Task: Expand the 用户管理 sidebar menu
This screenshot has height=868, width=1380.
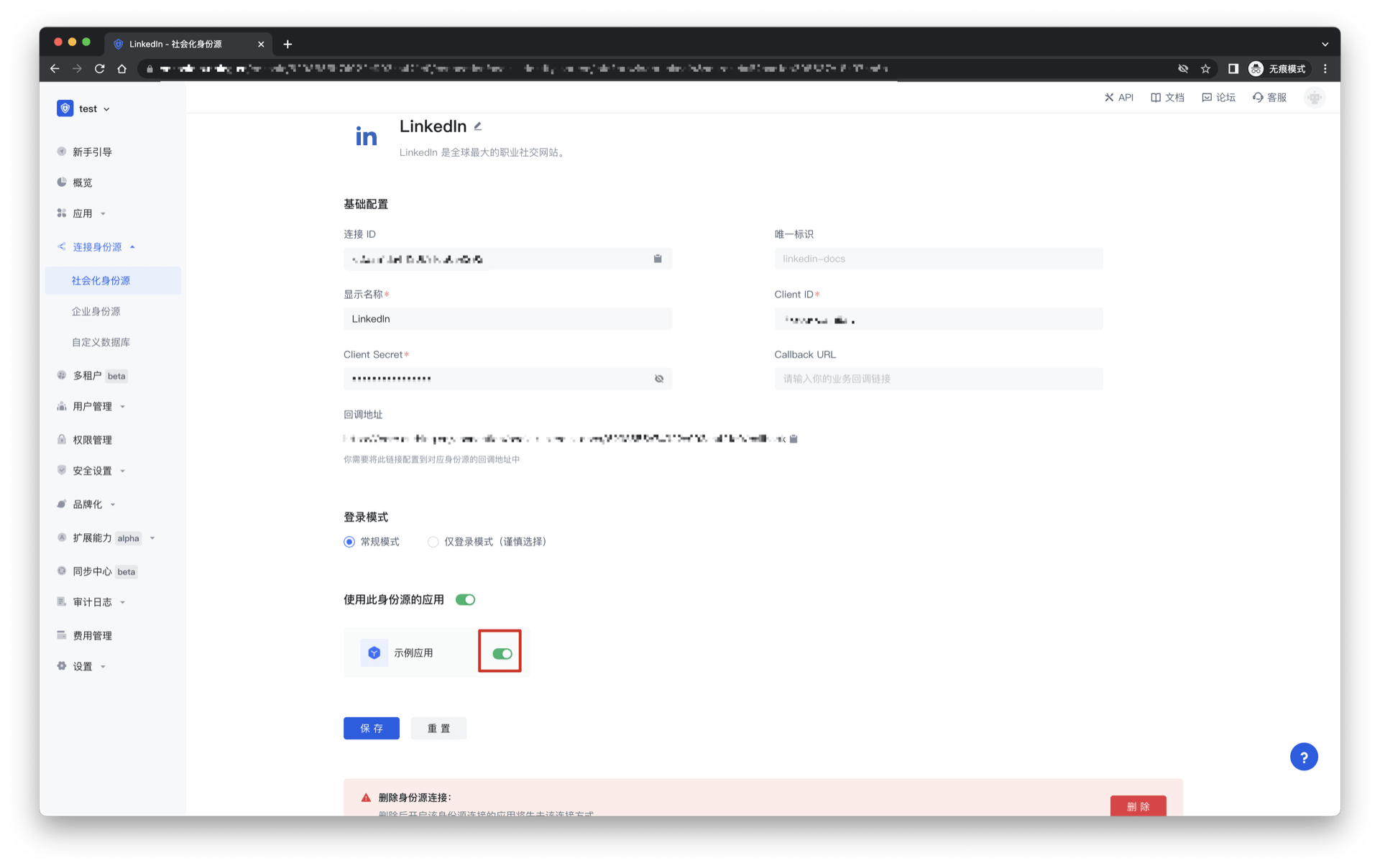Action: point(92,407)
